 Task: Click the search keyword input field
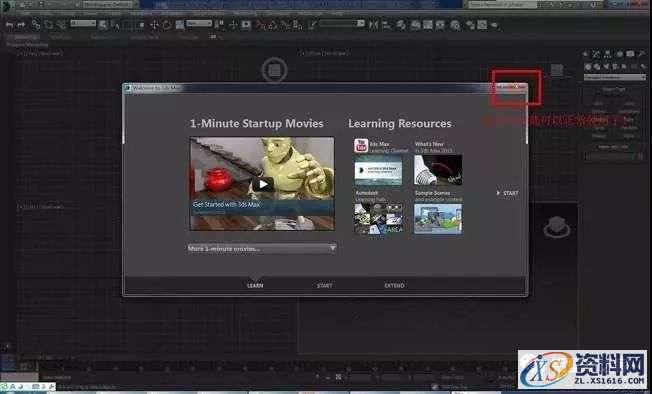(x=503, y=5)
